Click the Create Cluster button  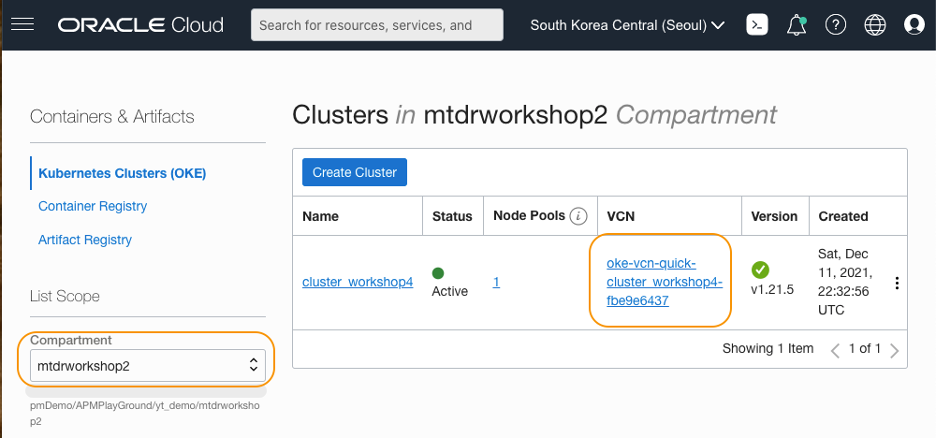pos(355,172)
